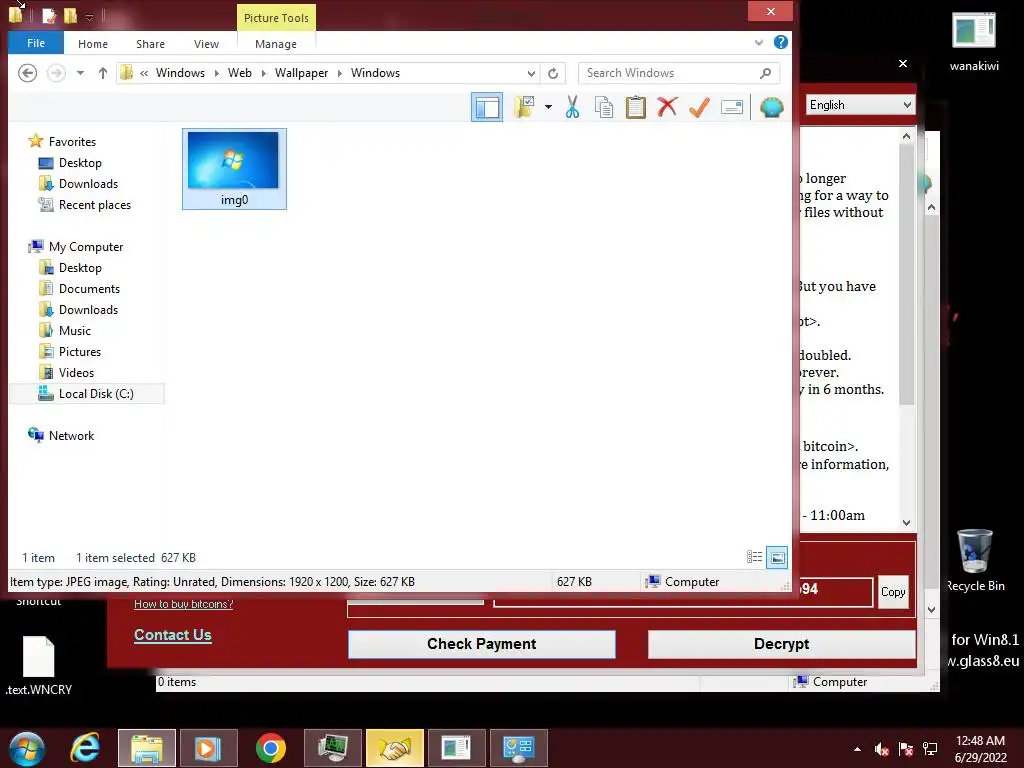Viewport: 1024px width, 768px height.
Task: Open the .text.WNCRY file on desktop
Action: [x=39, y=665]
